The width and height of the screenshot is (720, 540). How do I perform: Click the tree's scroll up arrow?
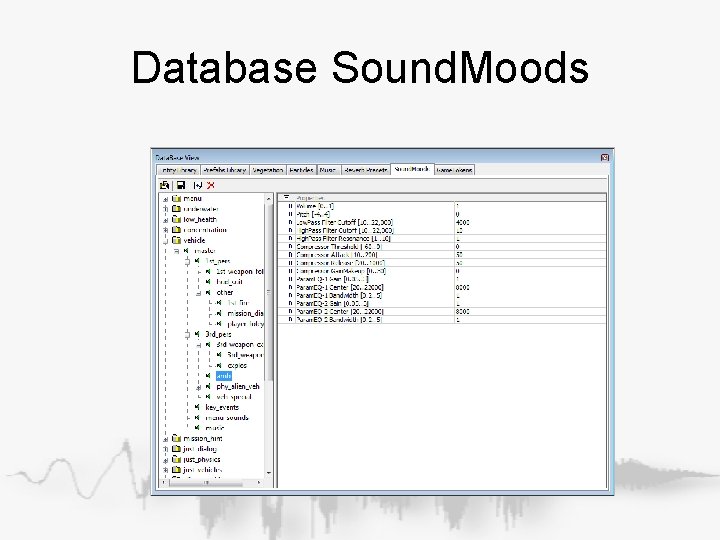pyautogui.click(x=269, y=198)
